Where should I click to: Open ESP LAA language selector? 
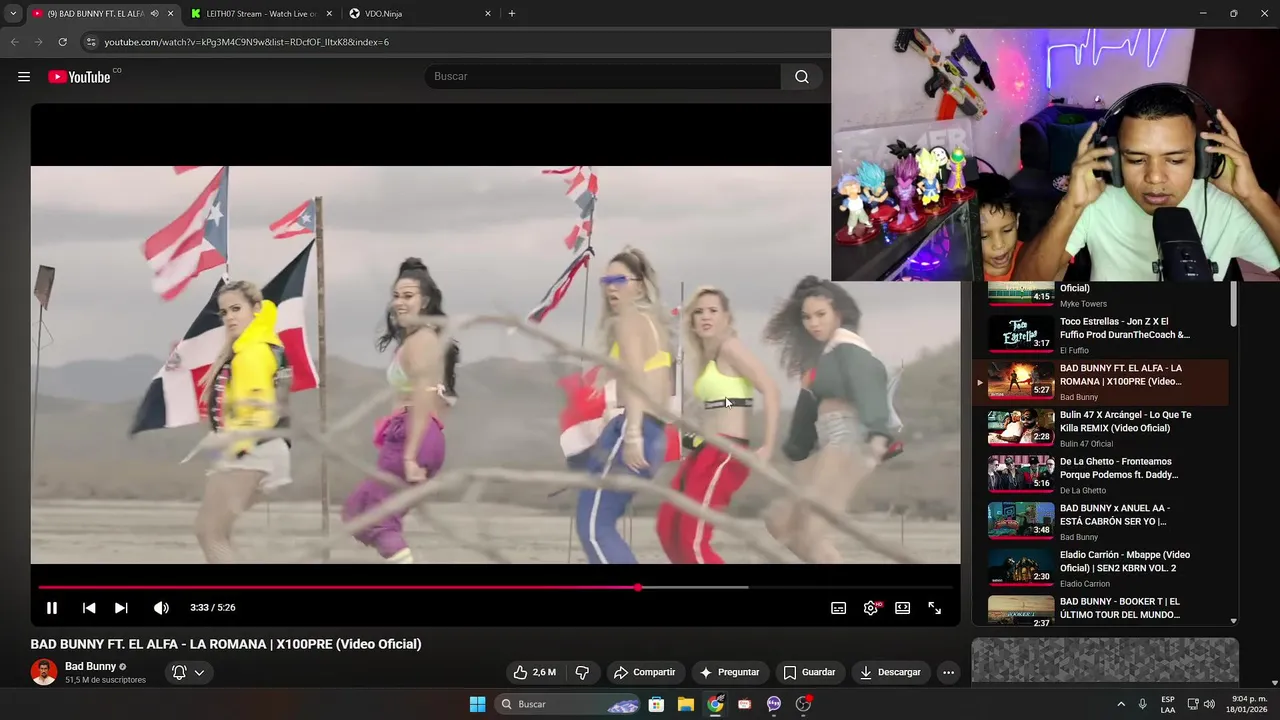pyautogui.click(x=1168, y=704)
